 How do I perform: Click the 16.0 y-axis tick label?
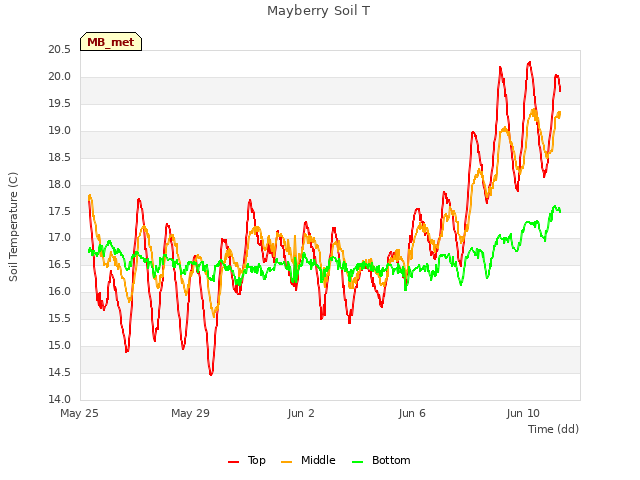(60, 291)
